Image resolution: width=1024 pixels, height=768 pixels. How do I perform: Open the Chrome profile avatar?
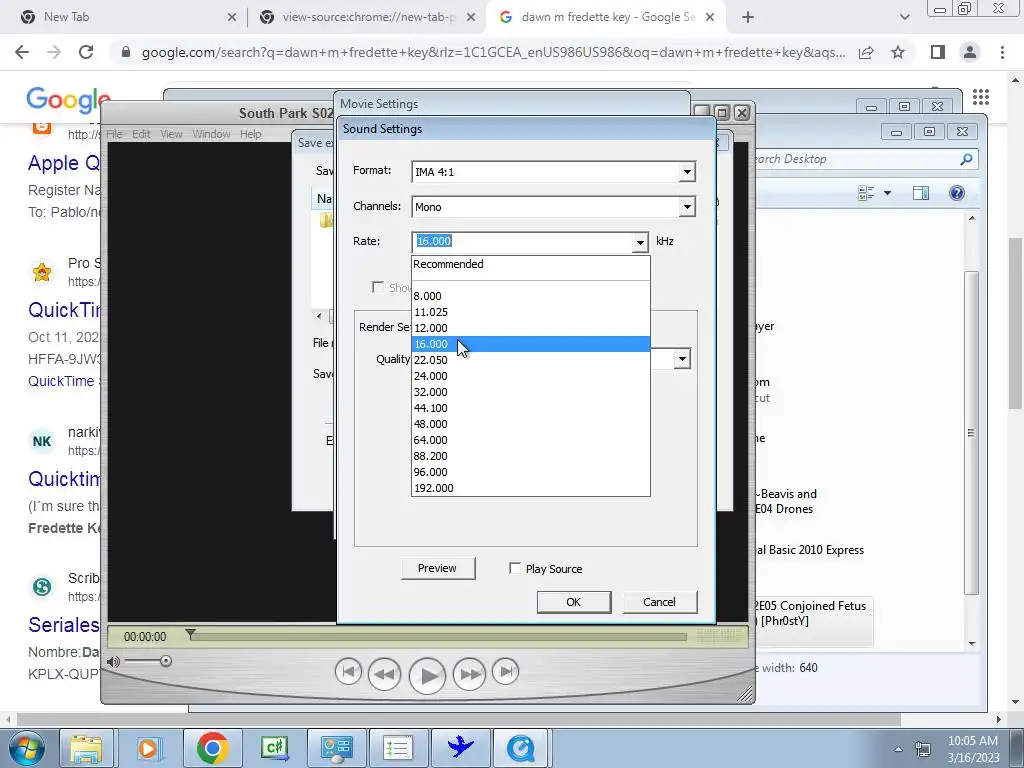[x=970, y=52]
